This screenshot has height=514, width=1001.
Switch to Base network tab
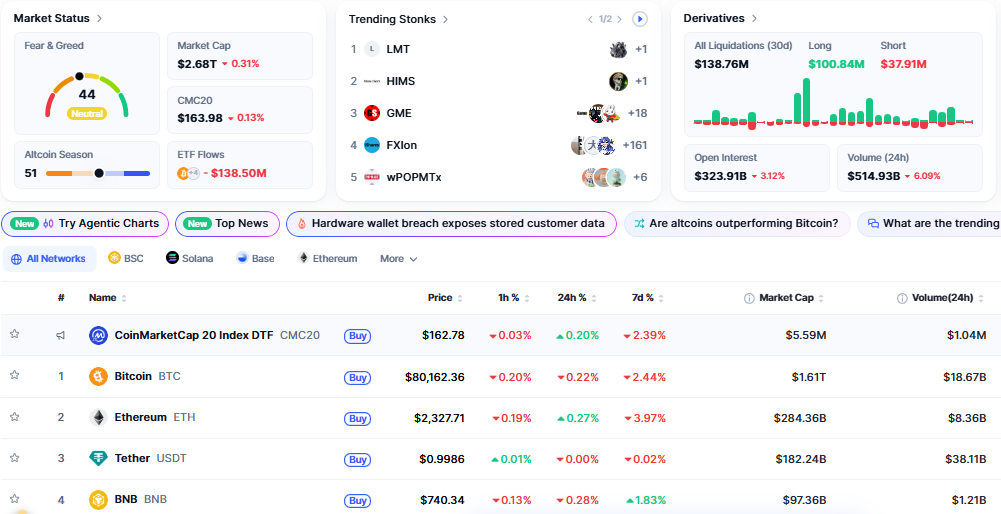tap(255, 259)
